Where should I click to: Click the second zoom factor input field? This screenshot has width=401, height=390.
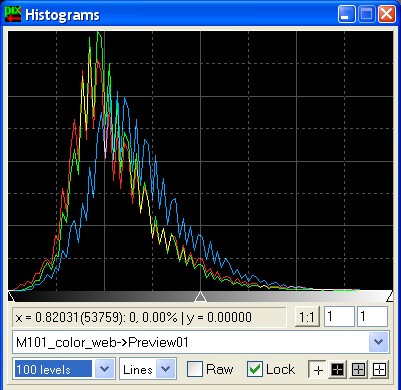[372, 317]
